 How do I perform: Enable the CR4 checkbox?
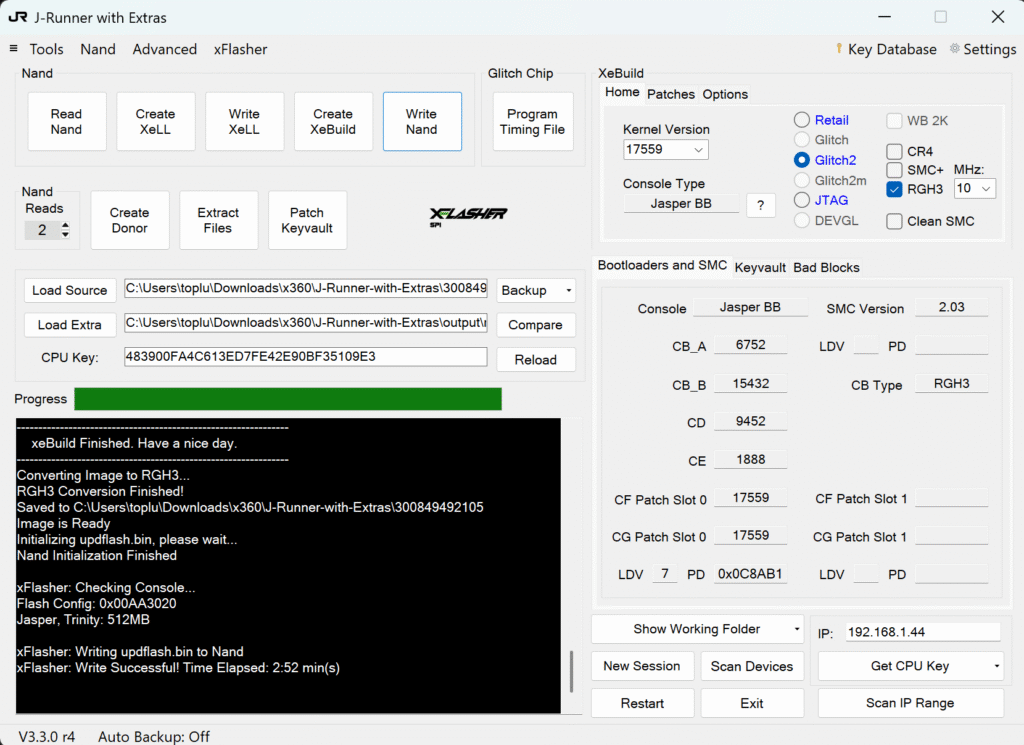click(894, 152)
